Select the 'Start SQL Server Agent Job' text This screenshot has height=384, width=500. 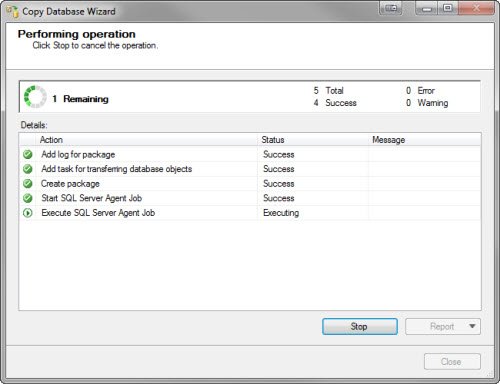[92, 198]
